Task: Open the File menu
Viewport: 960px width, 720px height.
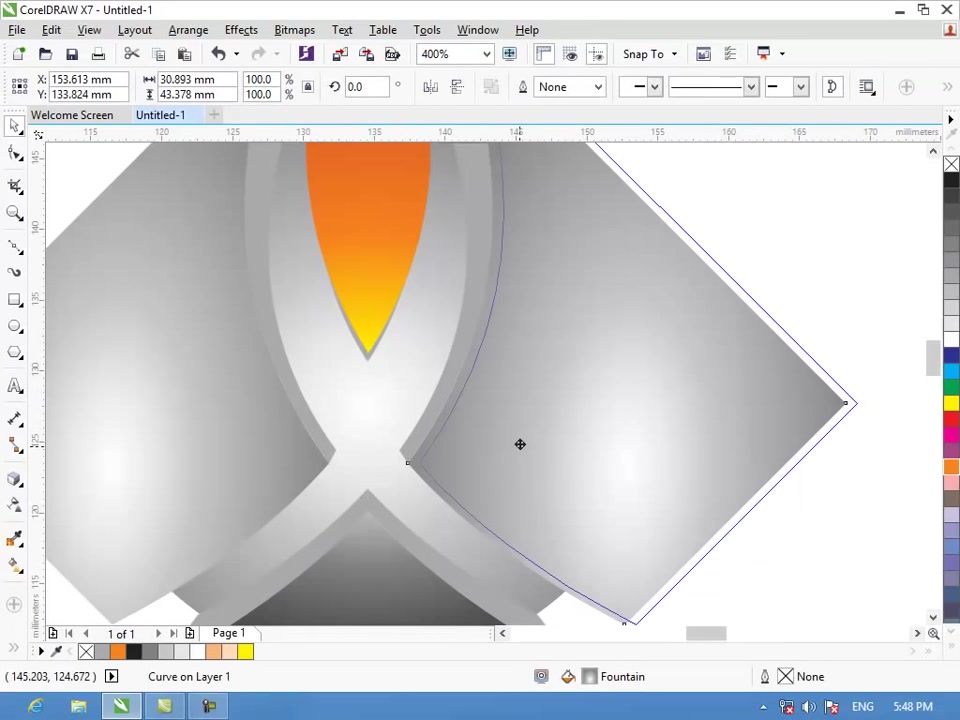Action: pos(17,30)
